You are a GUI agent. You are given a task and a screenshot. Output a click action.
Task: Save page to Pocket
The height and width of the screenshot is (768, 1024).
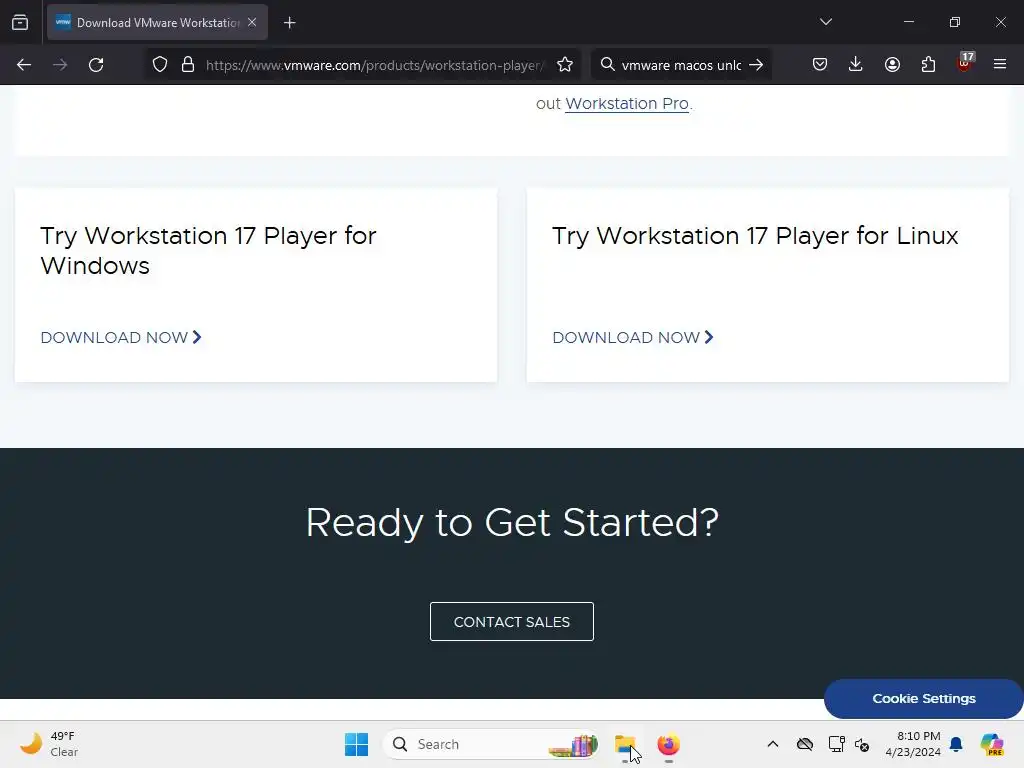(820, 65)
